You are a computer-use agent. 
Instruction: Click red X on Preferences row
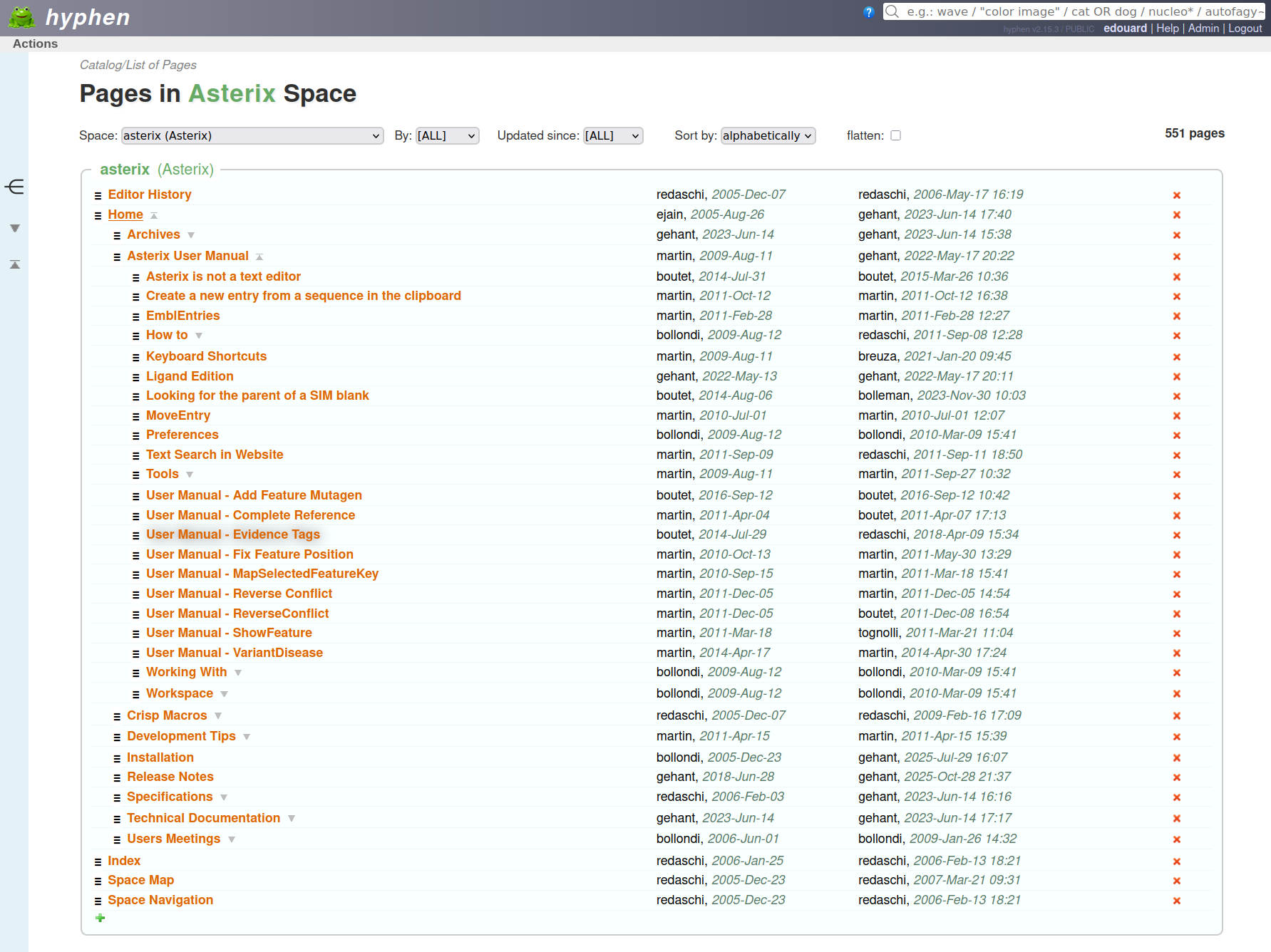click(x=1177, y=435)
